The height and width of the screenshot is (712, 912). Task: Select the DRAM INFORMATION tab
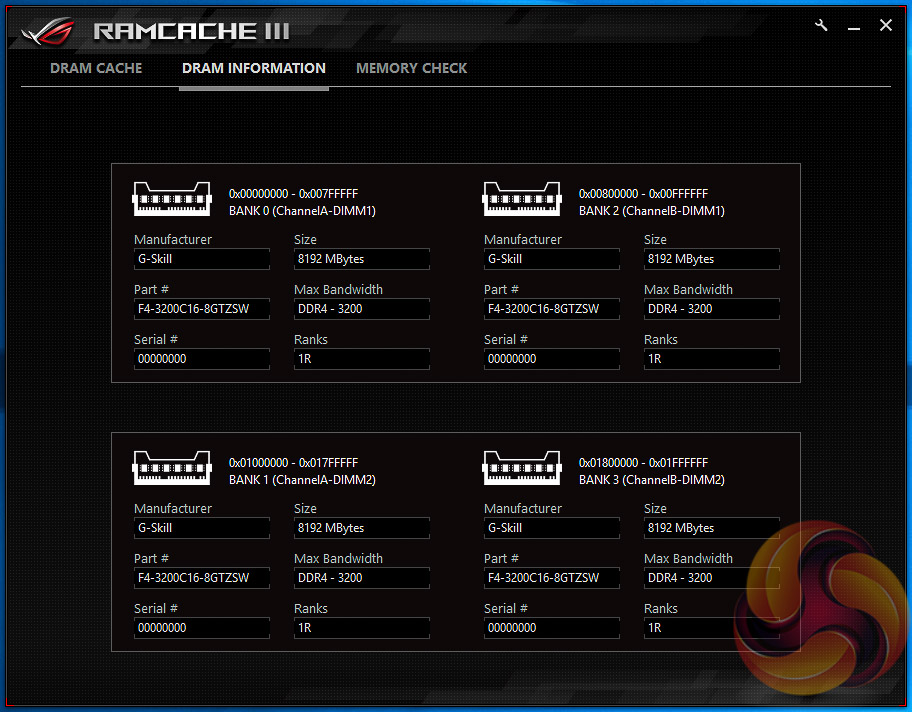254,69
